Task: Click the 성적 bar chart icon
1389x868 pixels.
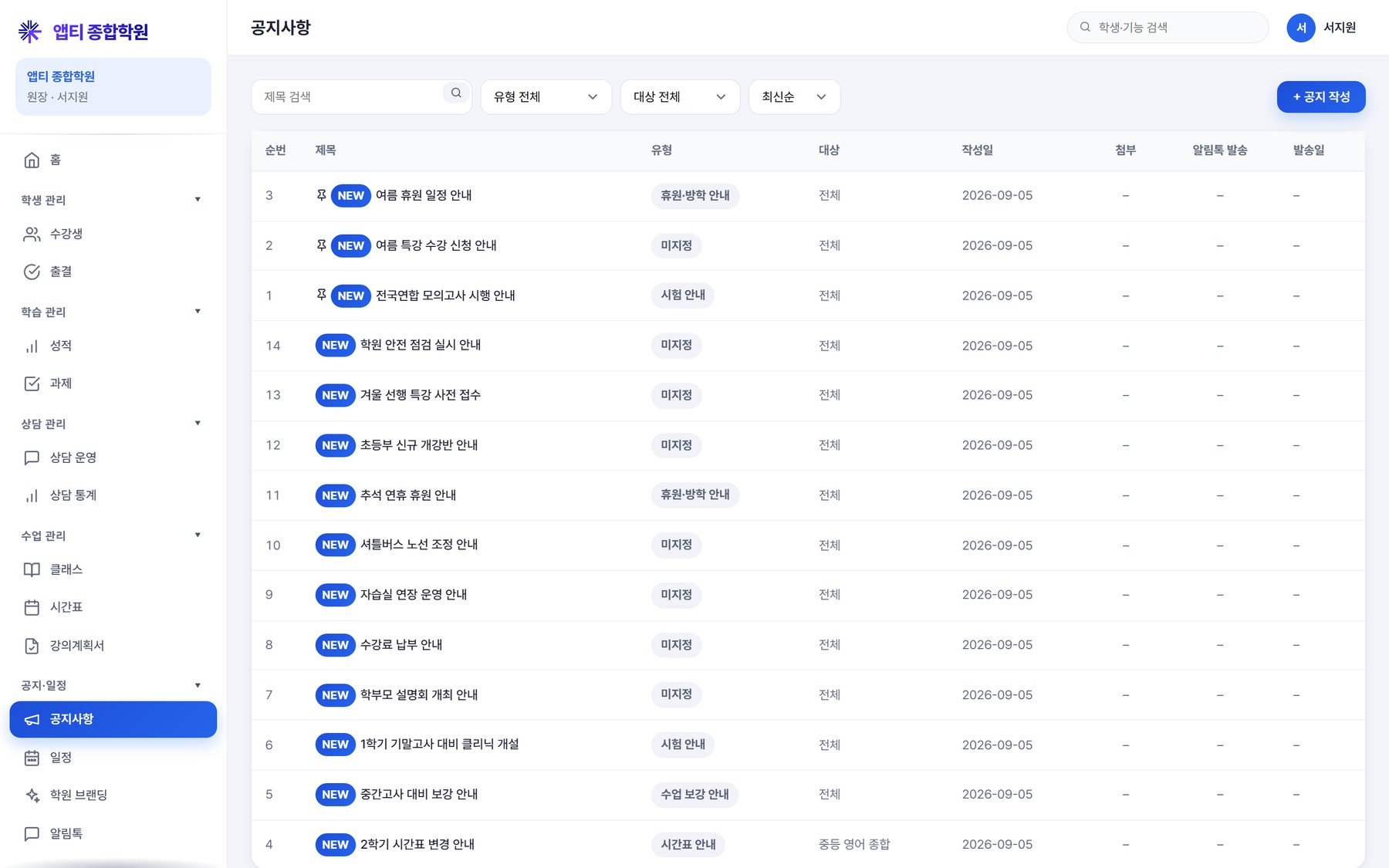Action: pos(32,346)
